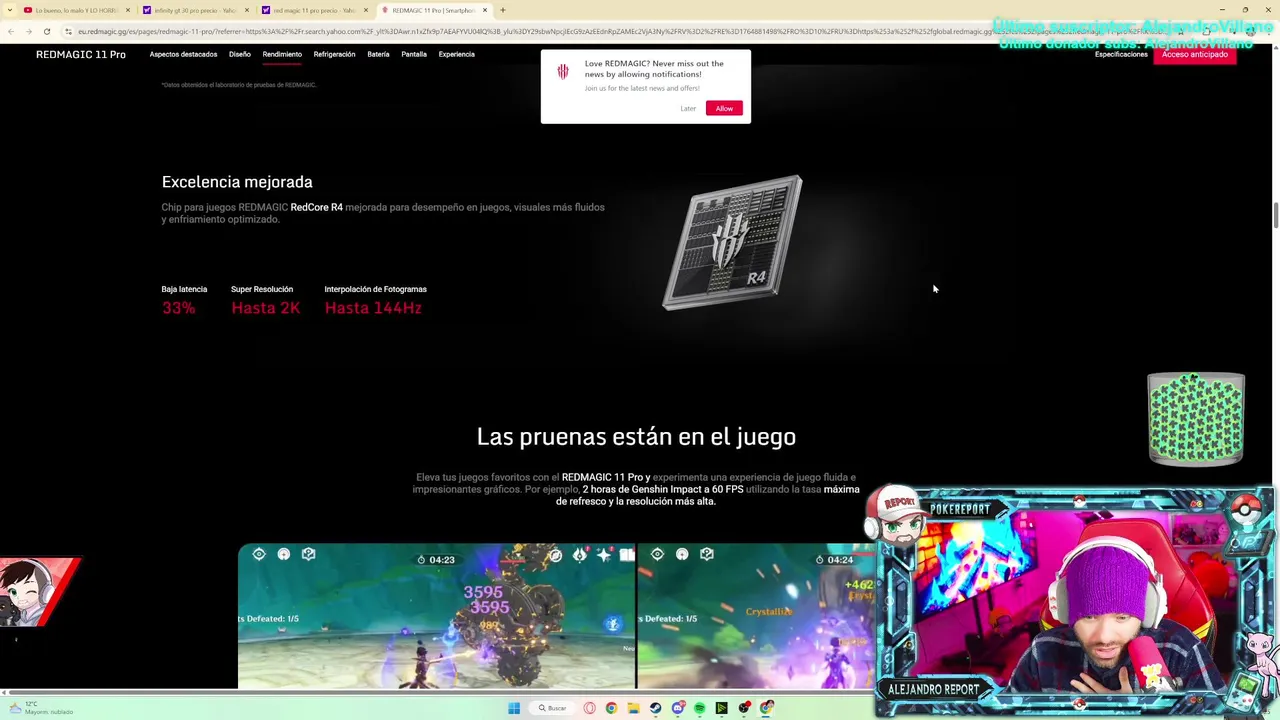The image size is (1280, 720).
Task: Open the site info icon in address bar
Action: (x=68, y=31)
